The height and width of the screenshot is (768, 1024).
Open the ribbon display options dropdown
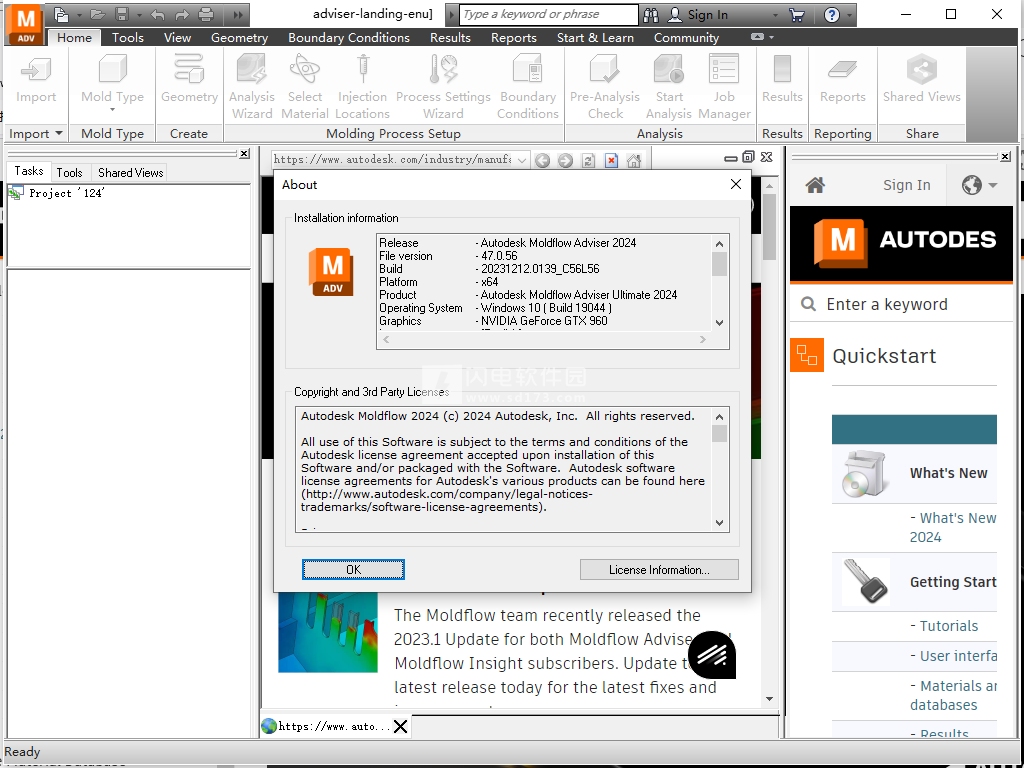(x=761, y=37)
